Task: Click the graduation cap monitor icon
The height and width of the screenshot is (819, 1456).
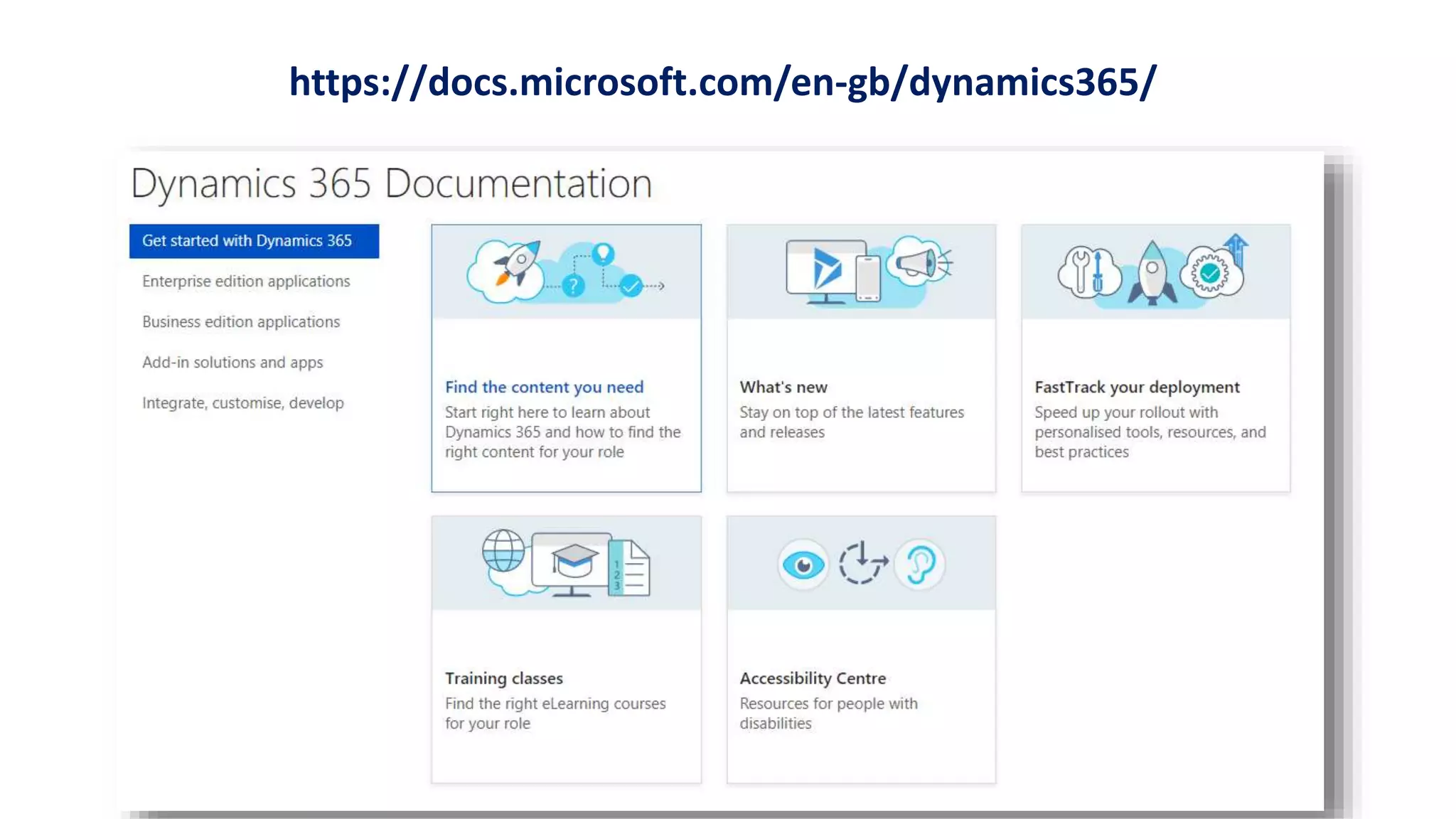Action: (x=572, y=564)
